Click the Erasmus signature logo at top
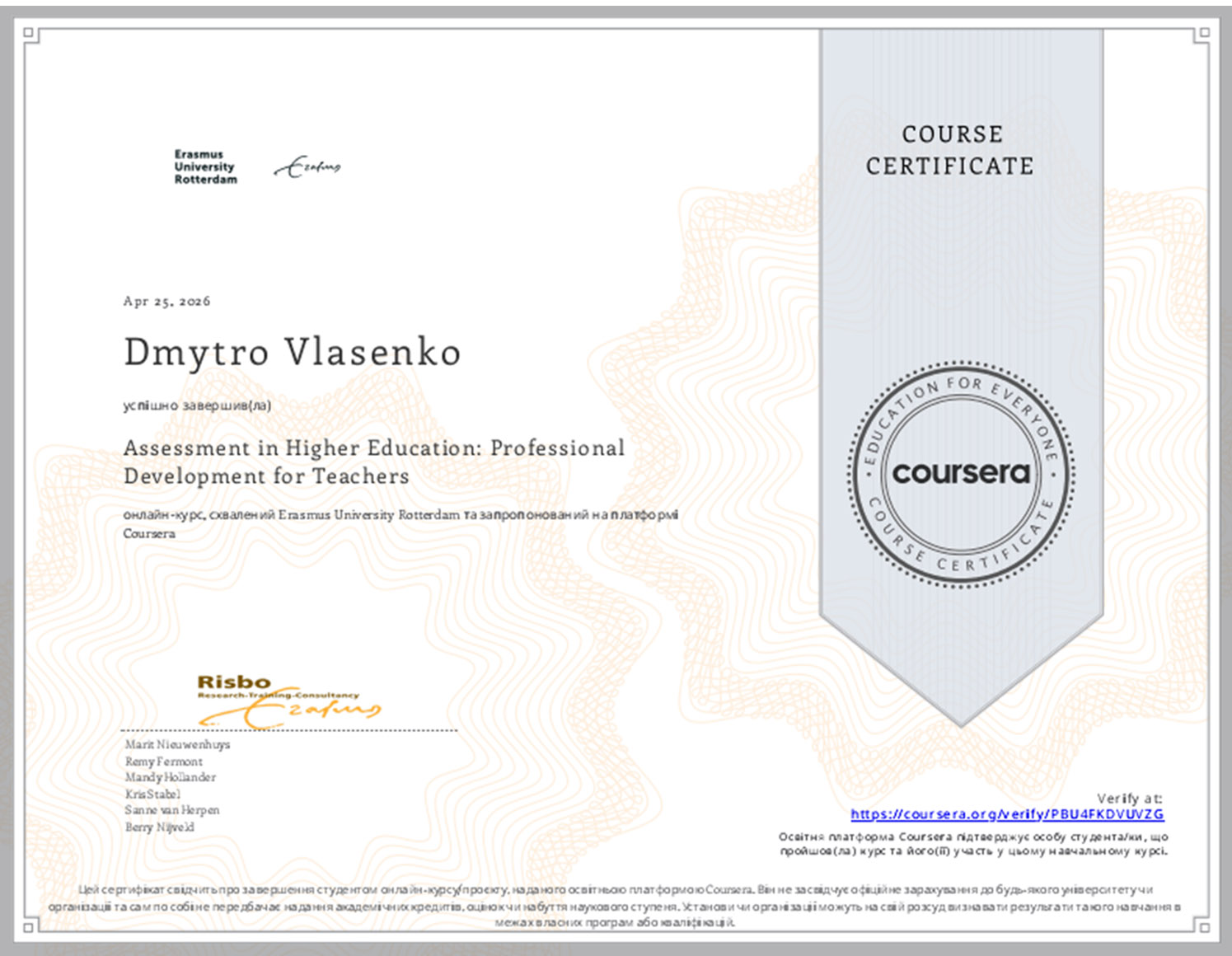Viewport: 1232px width, 956px height. (x=307, y=166)
